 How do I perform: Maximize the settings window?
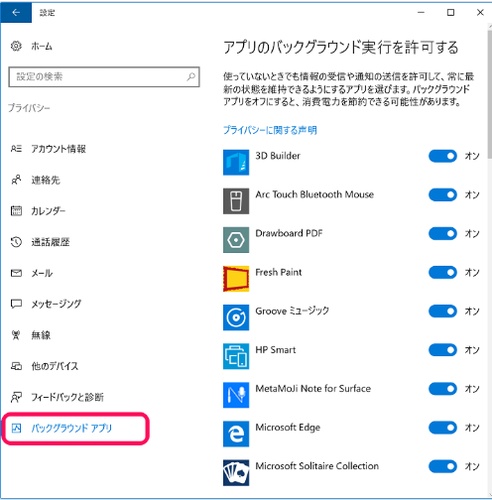pos(451,12)
